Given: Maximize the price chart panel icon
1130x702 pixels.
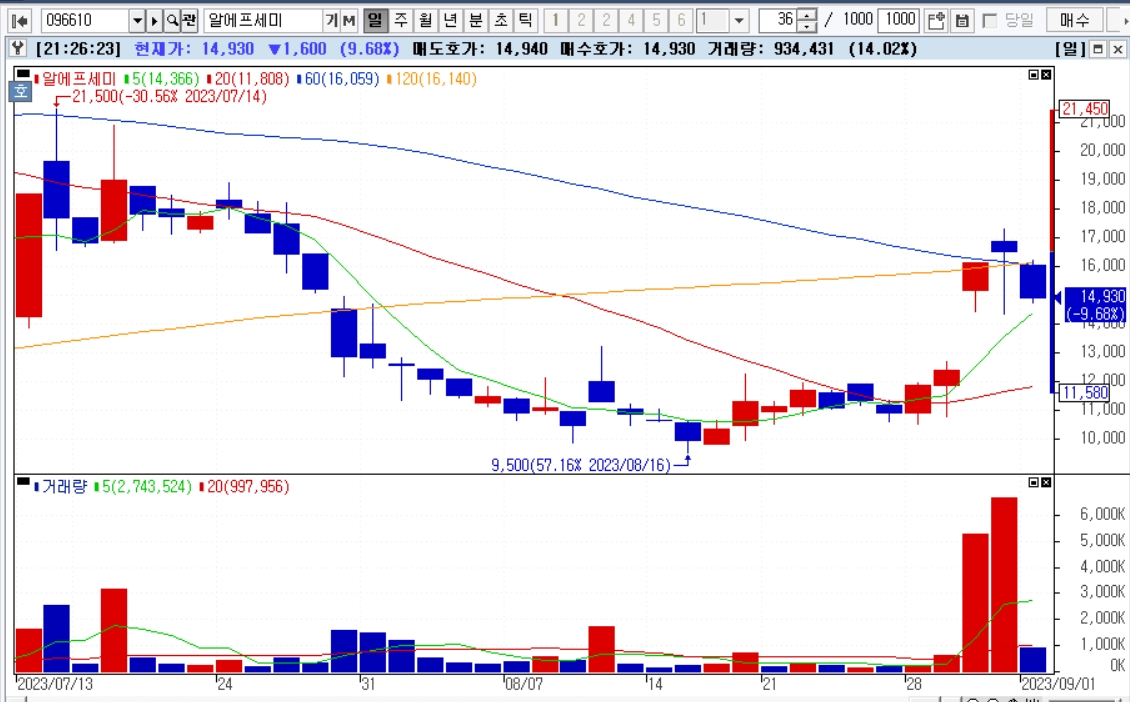Looking at the screenshot, I should 1034,75.
